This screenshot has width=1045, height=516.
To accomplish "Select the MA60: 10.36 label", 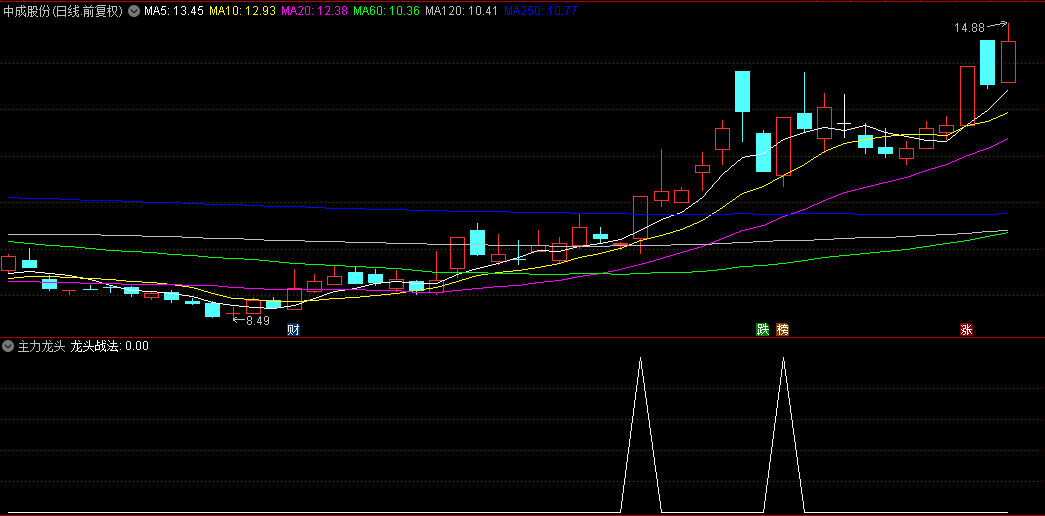I will tap(386, 11).
